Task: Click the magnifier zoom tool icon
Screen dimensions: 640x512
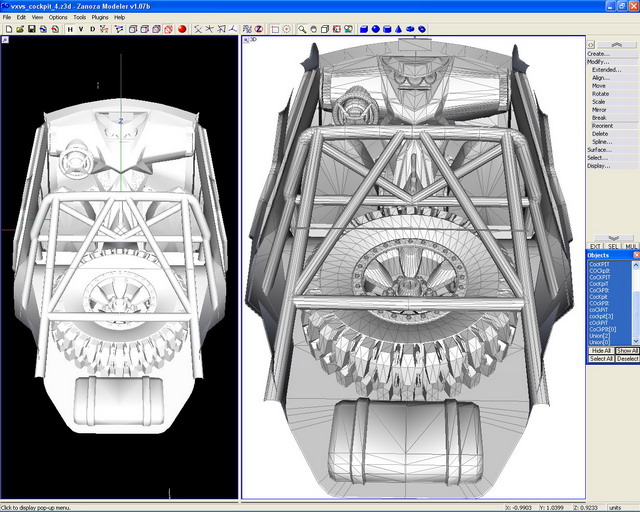Action: (301, 29)
